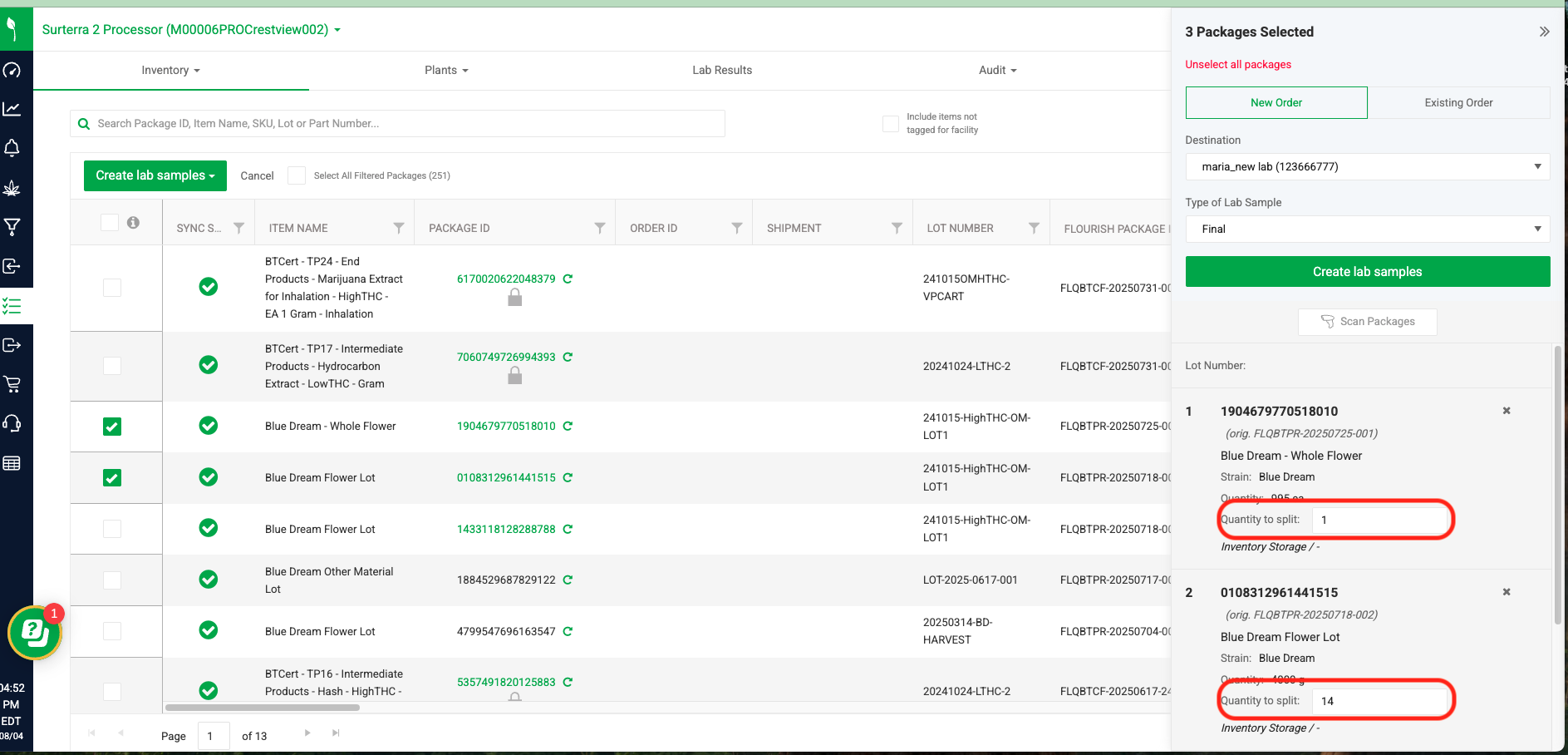Screen dimensions: 1568x755
Task: Refresh sync for package 1884529687829122
Action: click(568, 580)
